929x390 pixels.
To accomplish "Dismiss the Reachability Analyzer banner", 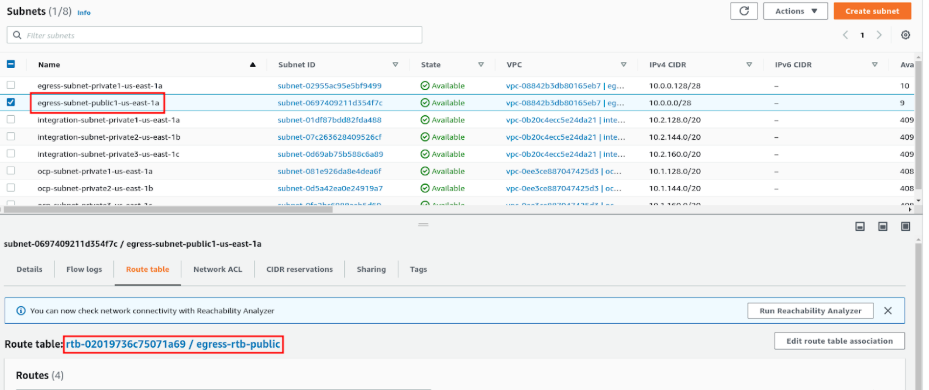I will [x=888, y=311].
